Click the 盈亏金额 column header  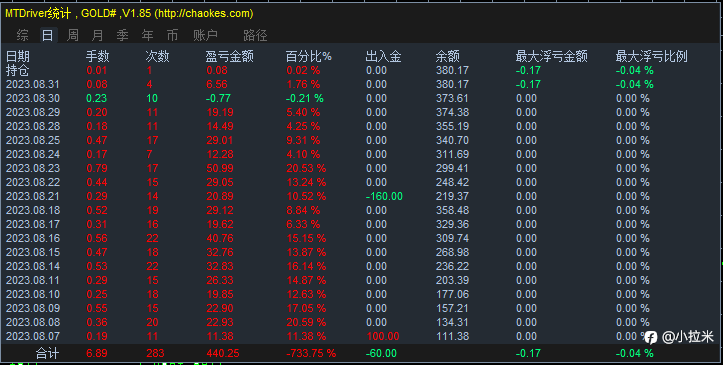(229, 56)
